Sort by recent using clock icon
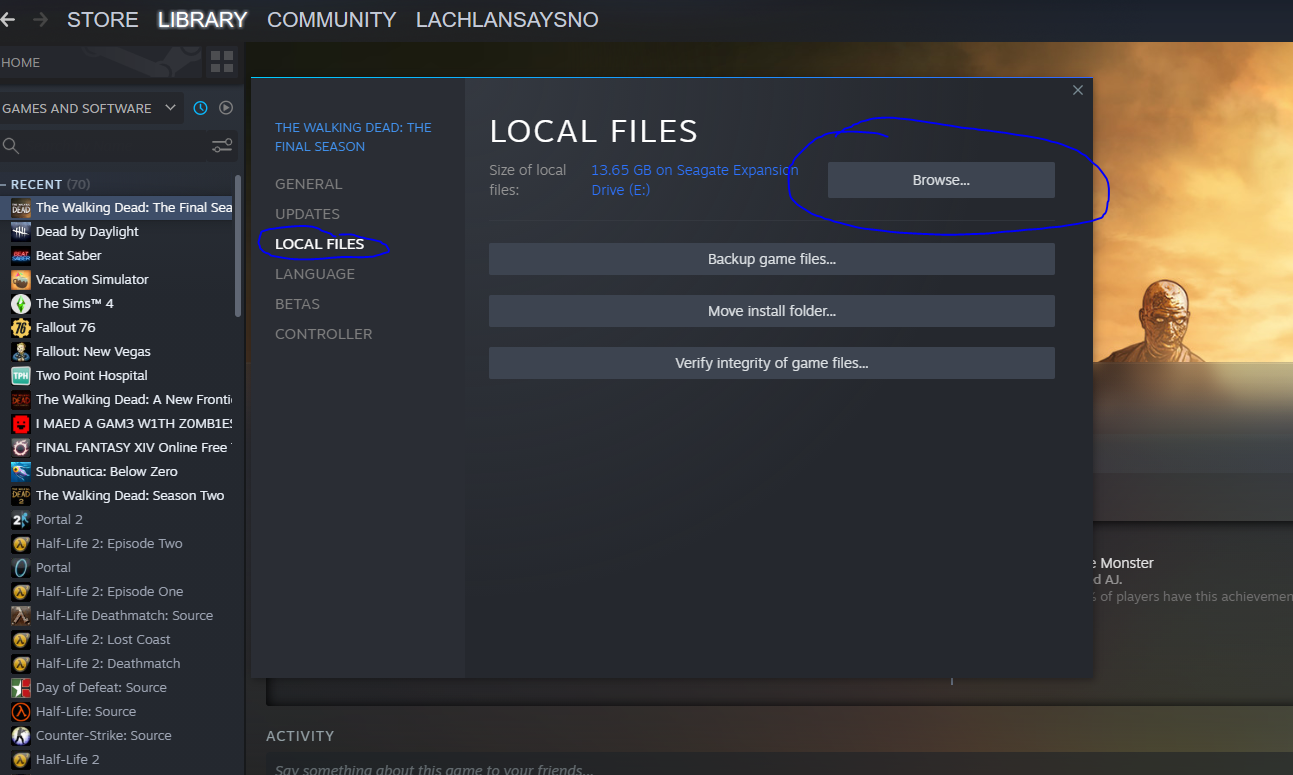This screenshot has width=1293, height=775. coord(200,108)
